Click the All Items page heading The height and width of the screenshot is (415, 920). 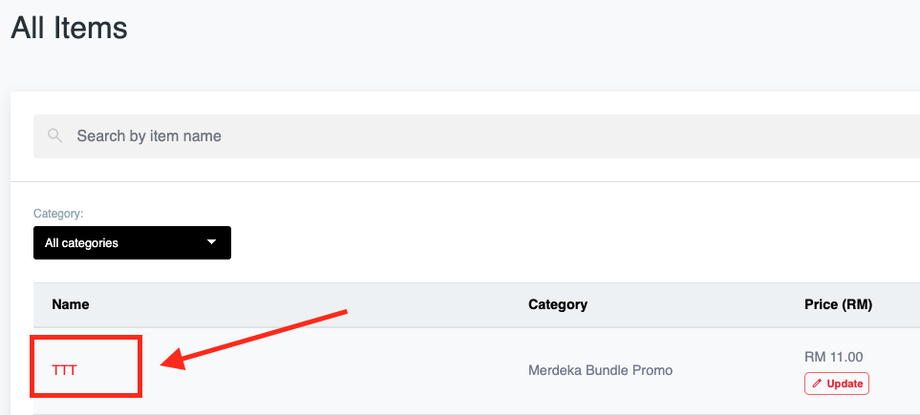tap(69, 27)
